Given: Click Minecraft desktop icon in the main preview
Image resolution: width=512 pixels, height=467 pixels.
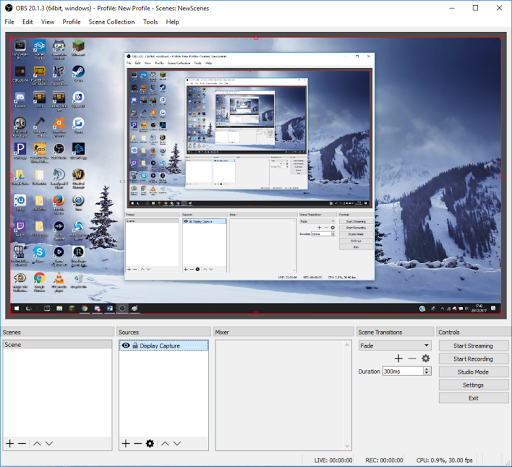Looking at the screenshot, I should [78, 48].
